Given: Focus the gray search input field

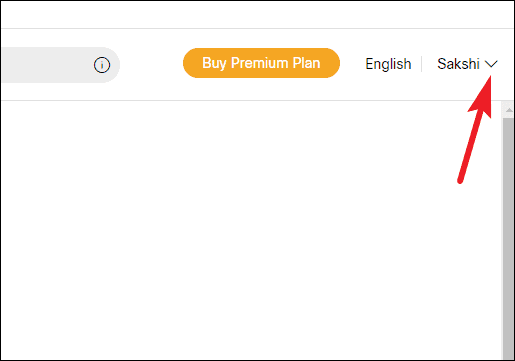Looking at the screenshot, I should tap(60, 65).
